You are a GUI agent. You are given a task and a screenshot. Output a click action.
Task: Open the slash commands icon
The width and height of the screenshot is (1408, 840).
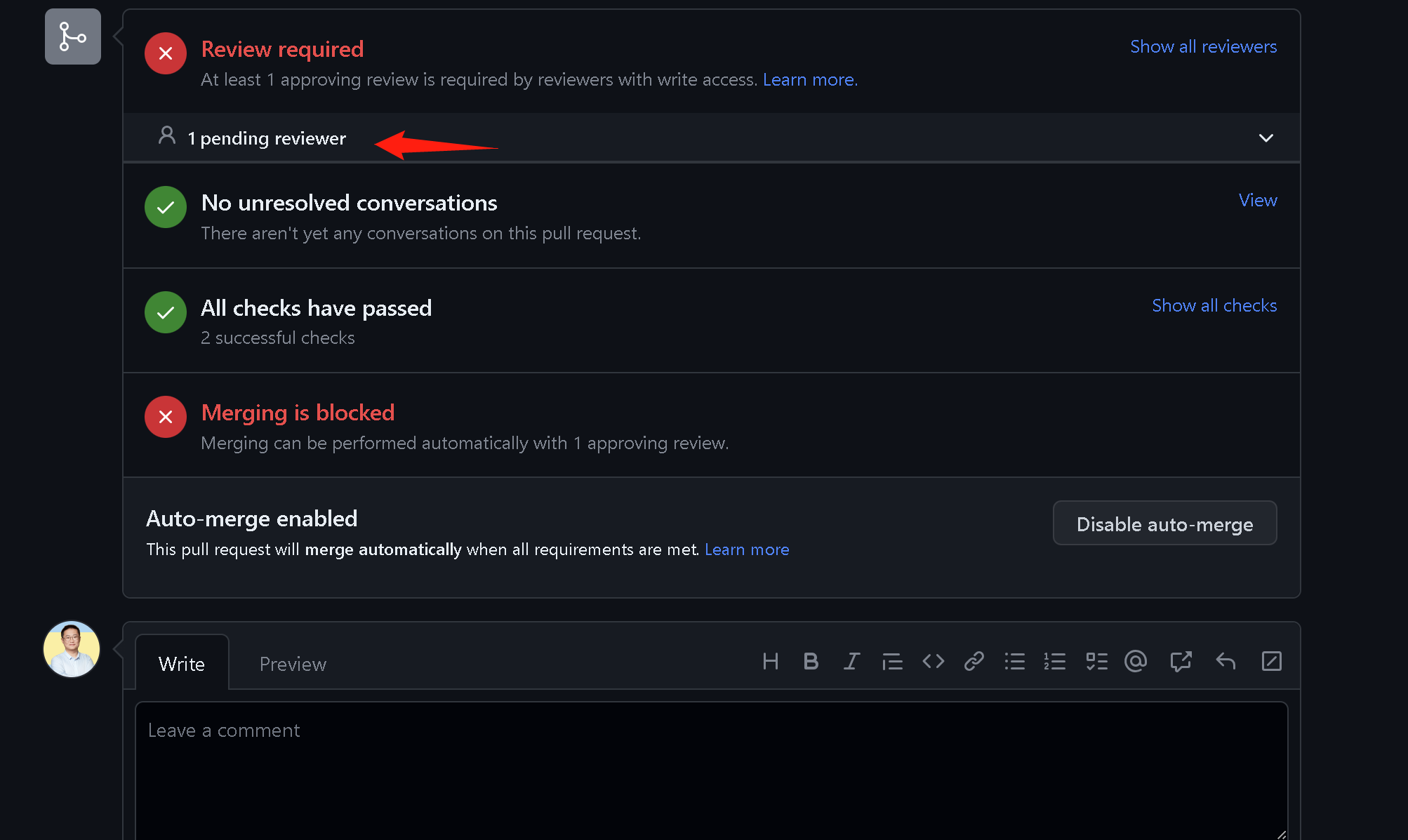point(1271,662)
